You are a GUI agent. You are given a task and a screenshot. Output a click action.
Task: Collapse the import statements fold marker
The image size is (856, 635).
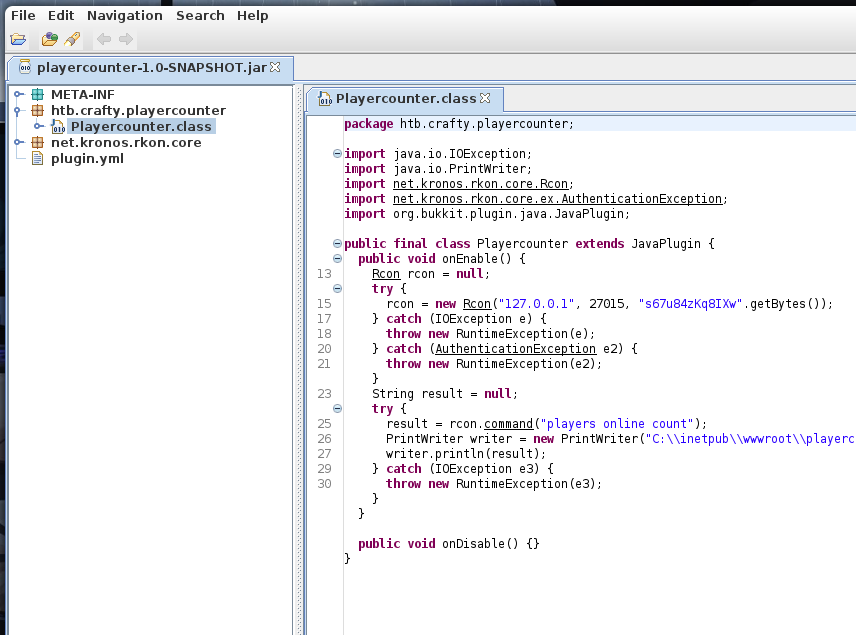[337, 154]
